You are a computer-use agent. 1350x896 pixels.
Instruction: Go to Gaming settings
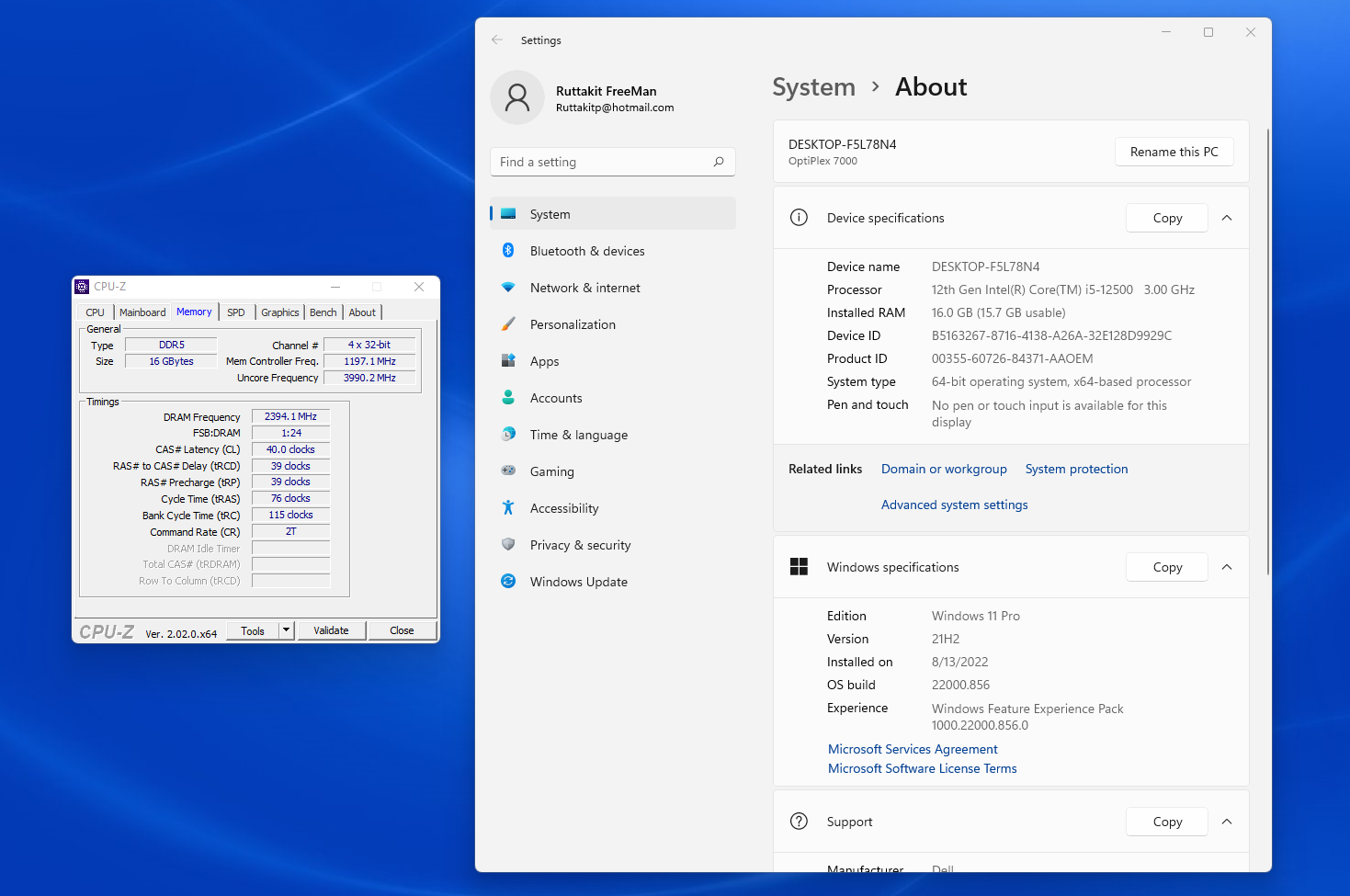(613, 471)
